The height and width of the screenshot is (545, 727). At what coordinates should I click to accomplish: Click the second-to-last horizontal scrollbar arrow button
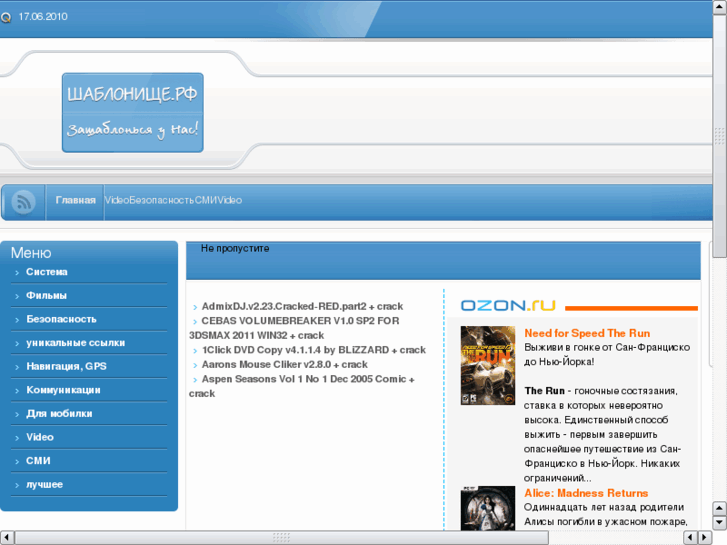tap(691, 538)
